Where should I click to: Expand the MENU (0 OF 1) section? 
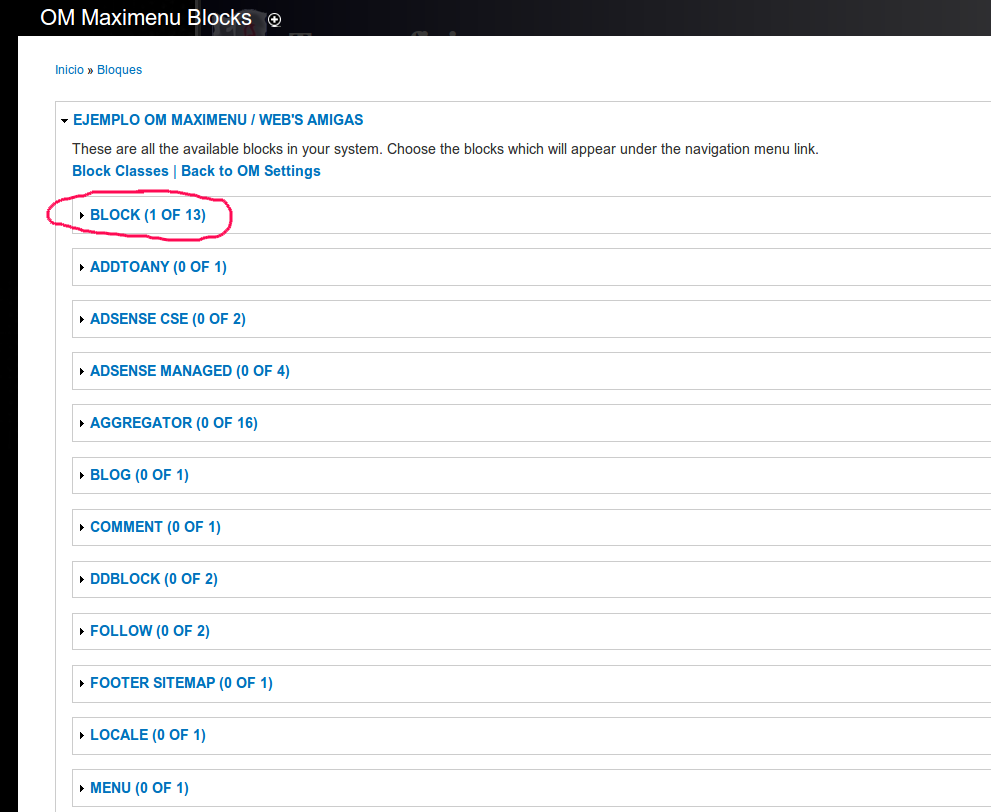140,788
